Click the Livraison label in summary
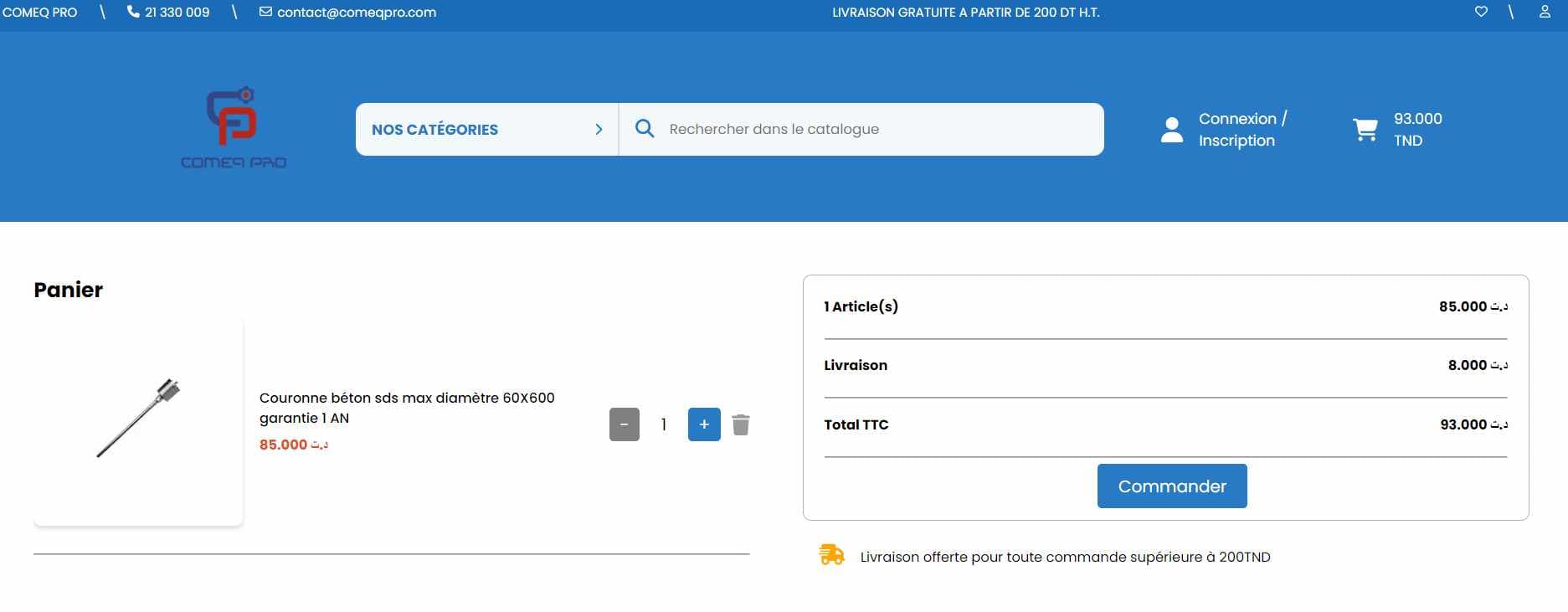This screenshot has height=612, width=1568. (x=856, y=365)
